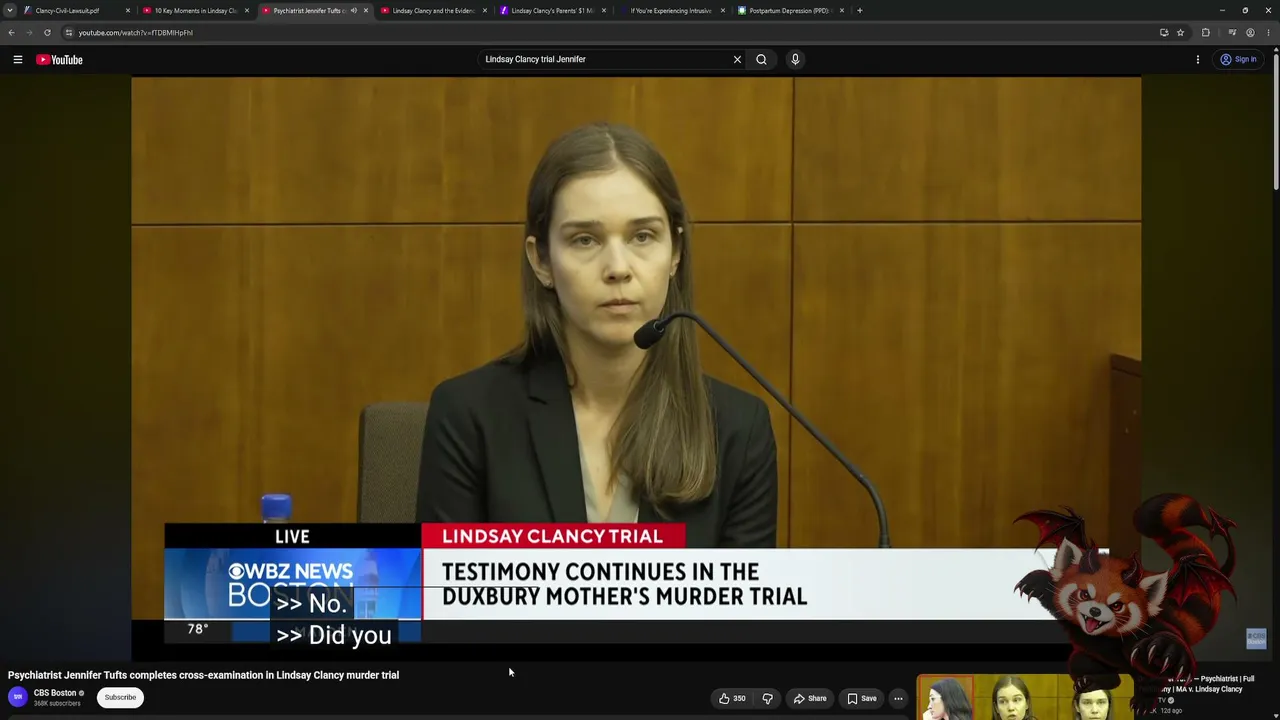The image size is (1280, 720).
Task: Save video to a playlist
Action: click(862, 698)
